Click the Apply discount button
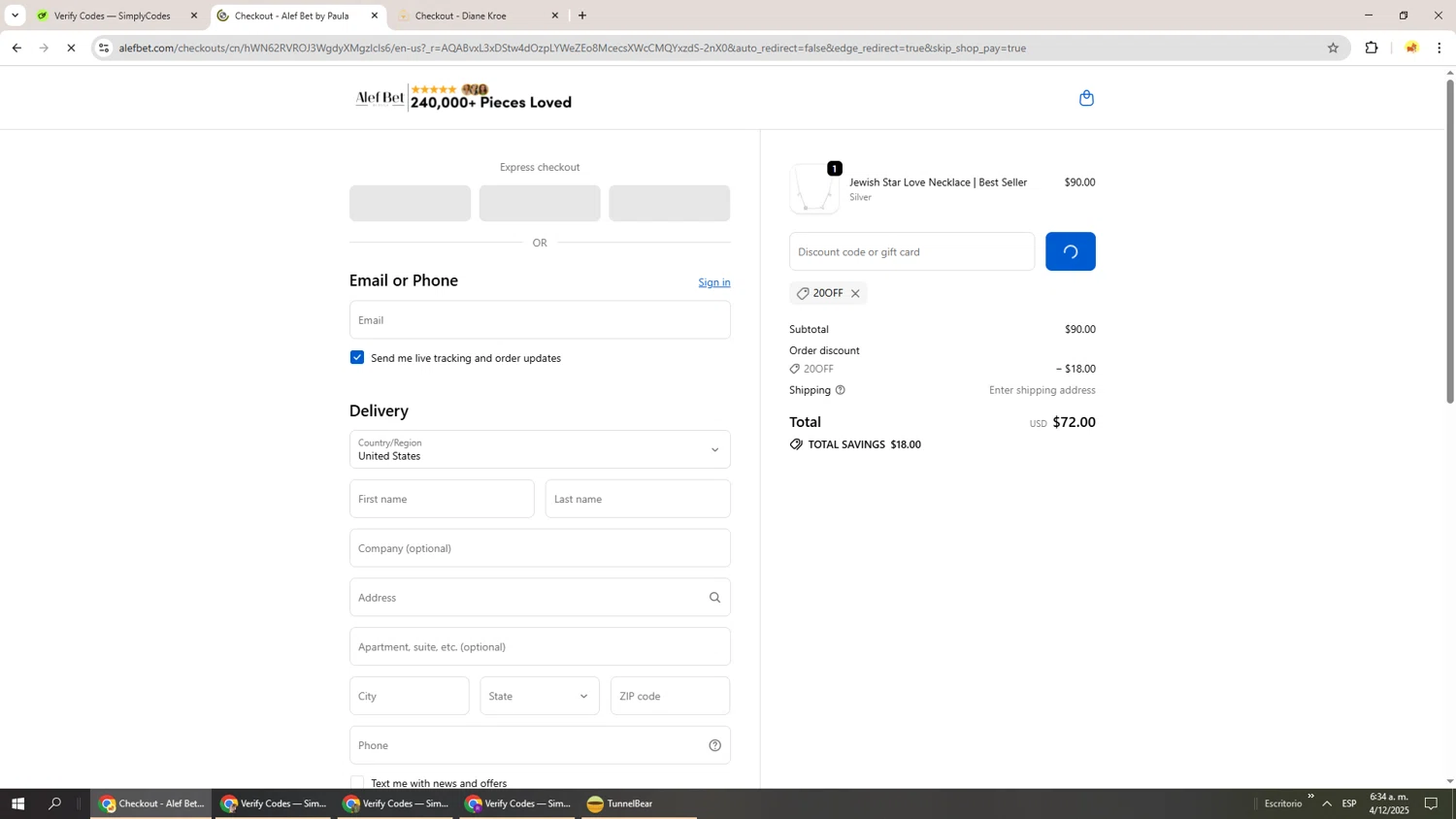Screen dimensions: 1456x819 (x=1071, y=251)
